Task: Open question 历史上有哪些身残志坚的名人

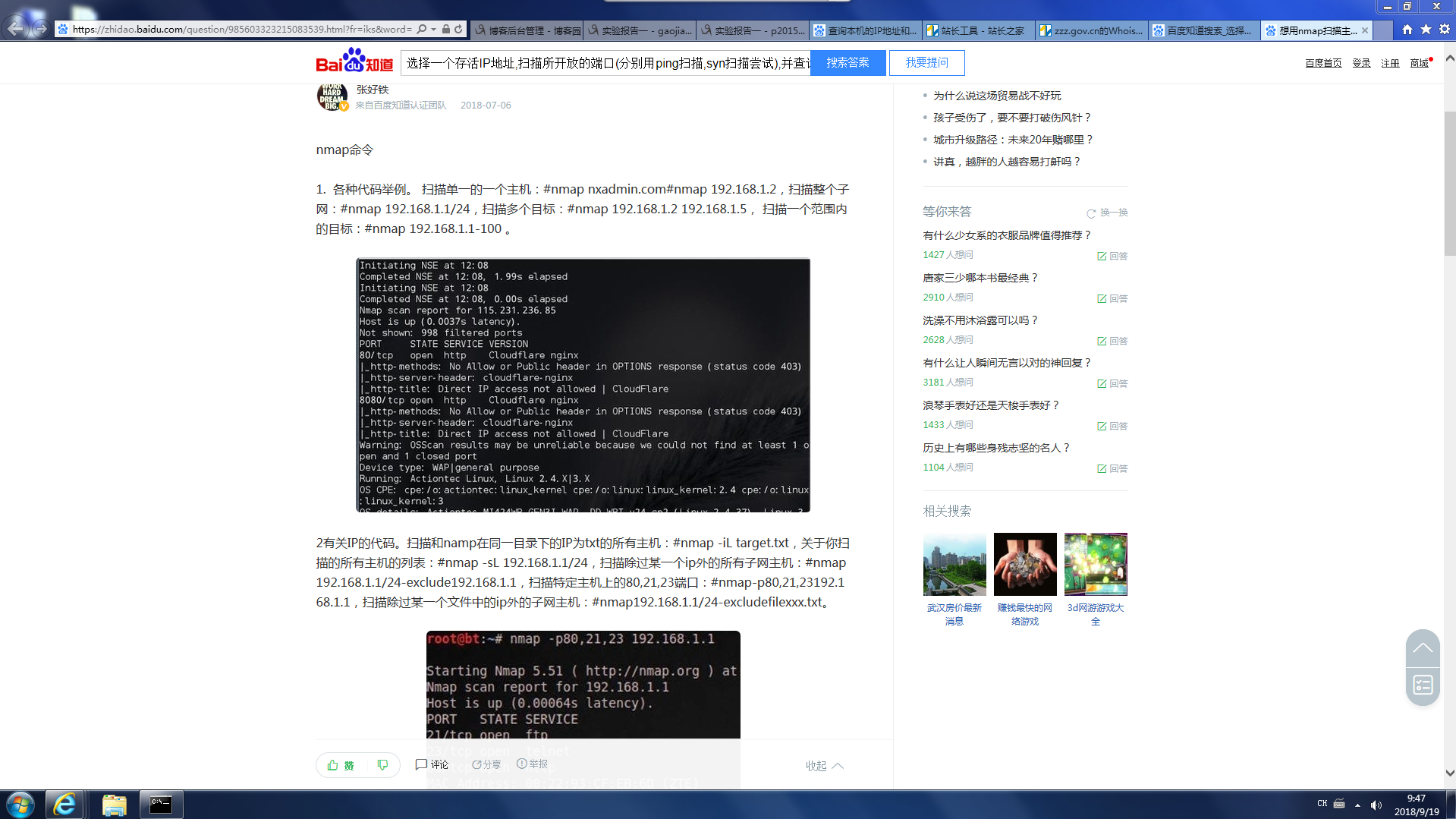Action: click(x=996, y=448)
